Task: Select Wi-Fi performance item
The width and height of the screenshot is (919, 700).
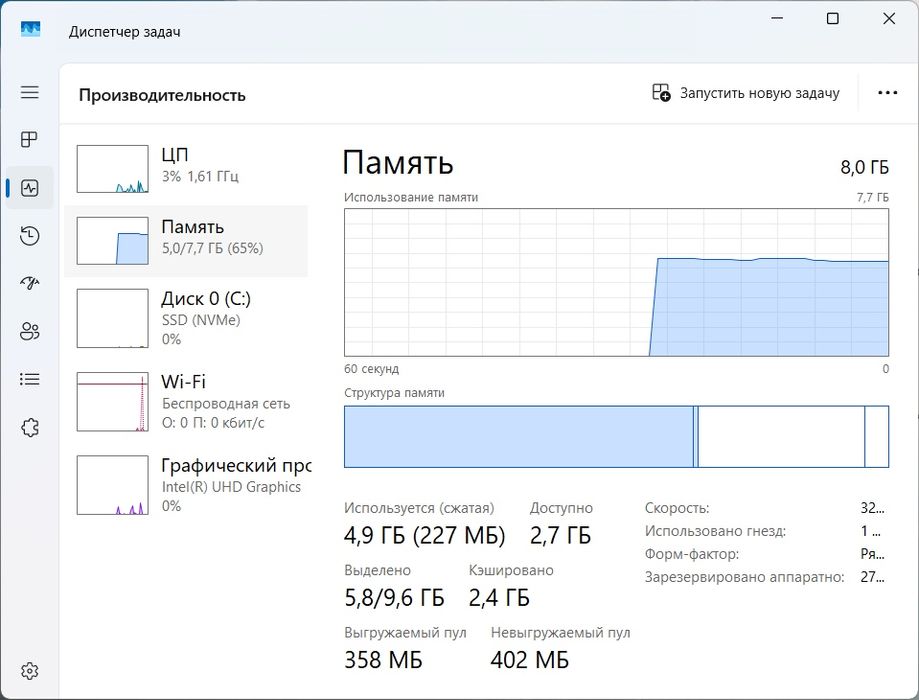Action: (x=186, y=402)
